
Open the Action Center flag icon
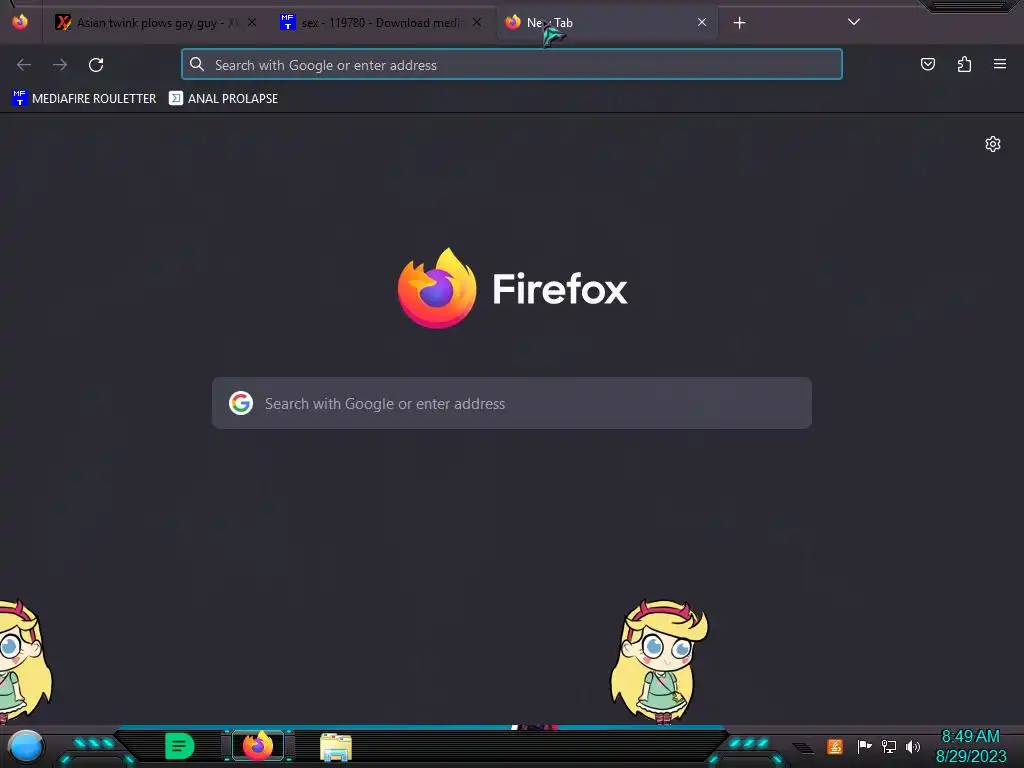click(864, 746)
